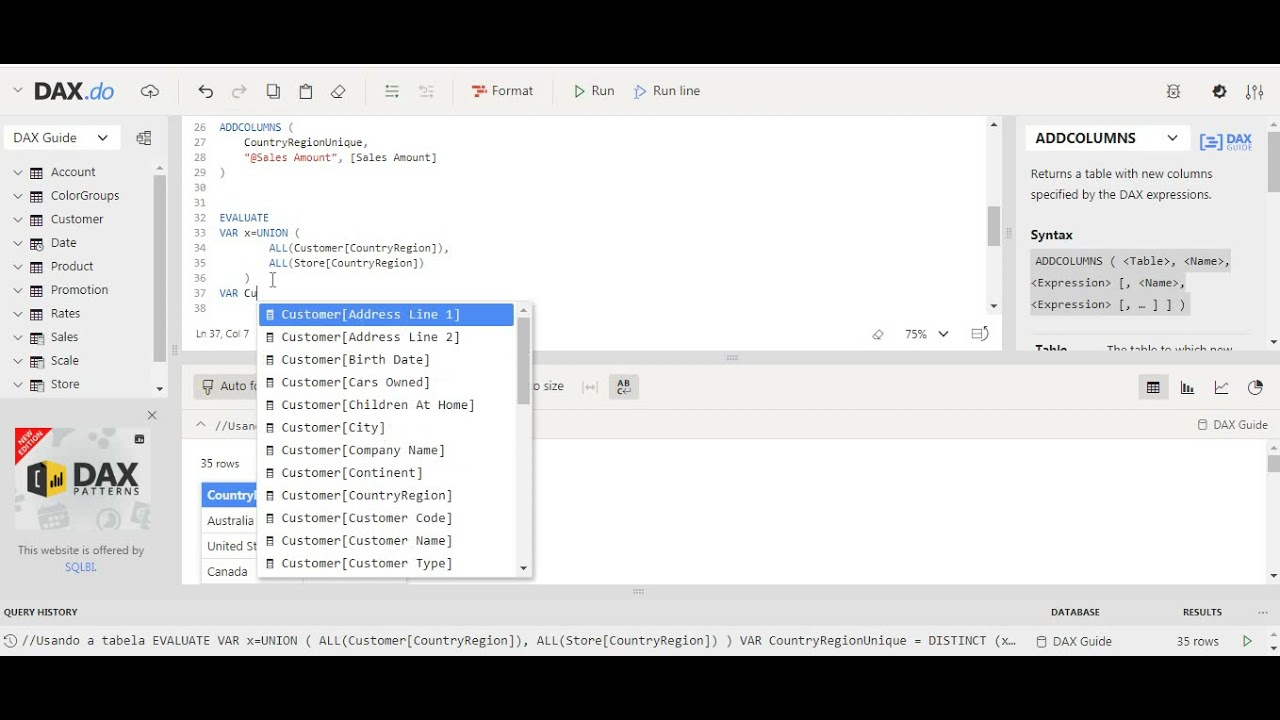
Task: Click the indent lines icon
Action: click(x=392, y=91)
